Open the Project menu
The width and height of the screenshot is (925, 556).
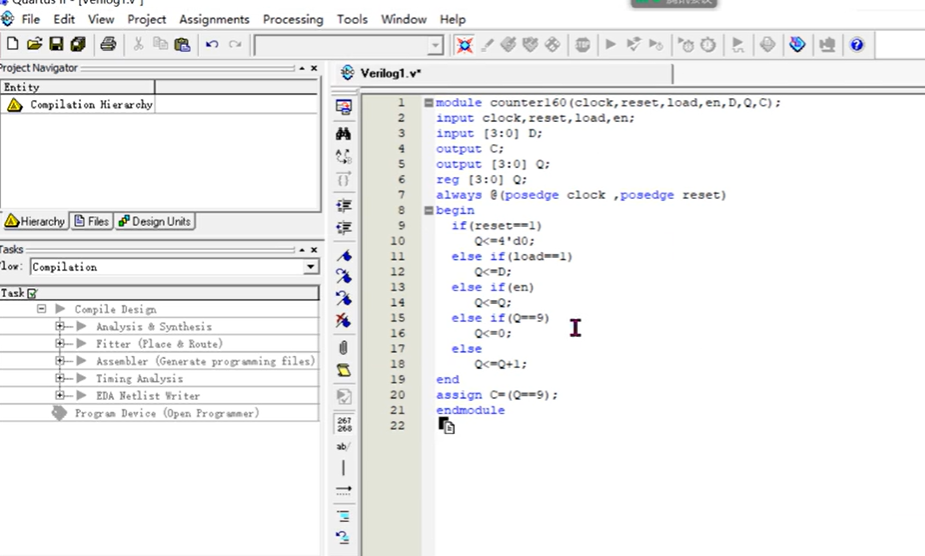[147, 19]
